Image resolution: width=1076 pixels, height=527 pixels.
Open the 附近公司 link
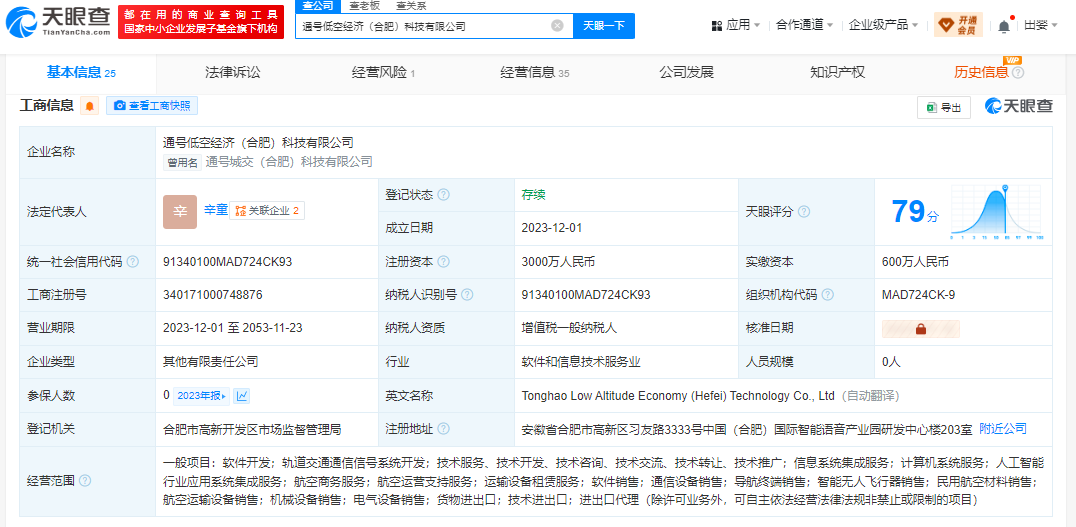click(x=1003, y=429)
